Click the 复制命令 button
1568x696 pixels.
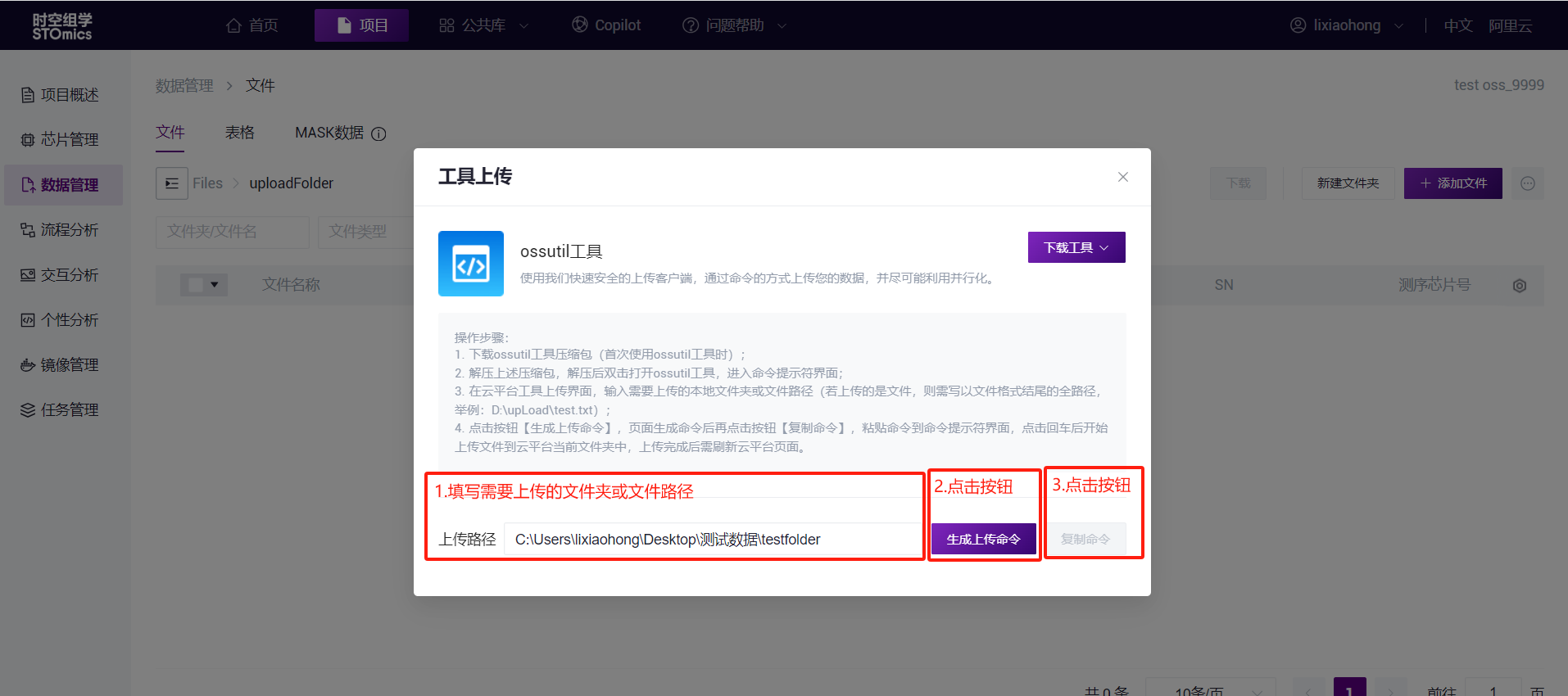click(1085, 540)
